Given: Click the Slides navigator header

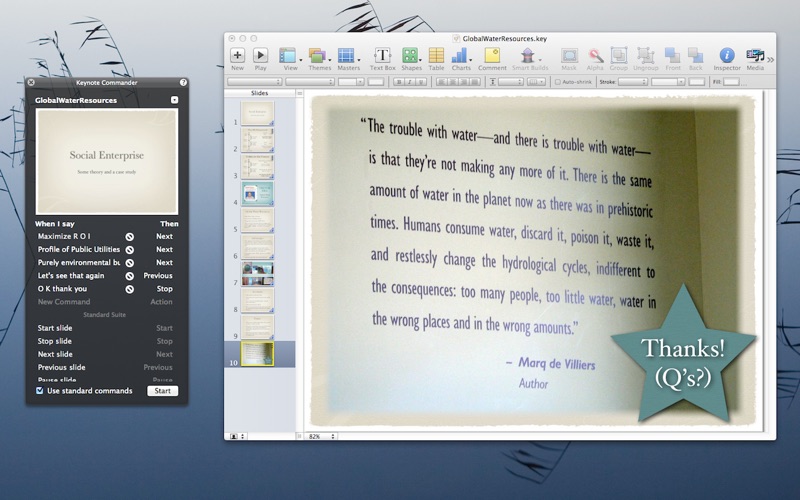Looking at the screenshot, I should click(260, 93).
